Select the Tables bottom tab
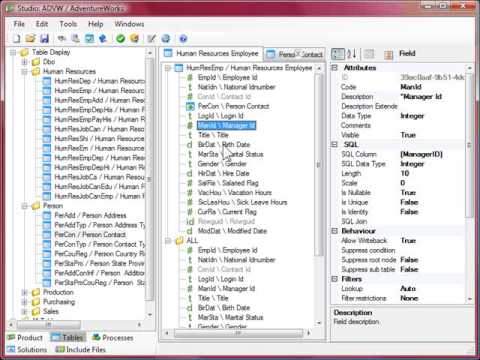Image resolution: width=480 pixels, height=360 pixels. point(68,338)
